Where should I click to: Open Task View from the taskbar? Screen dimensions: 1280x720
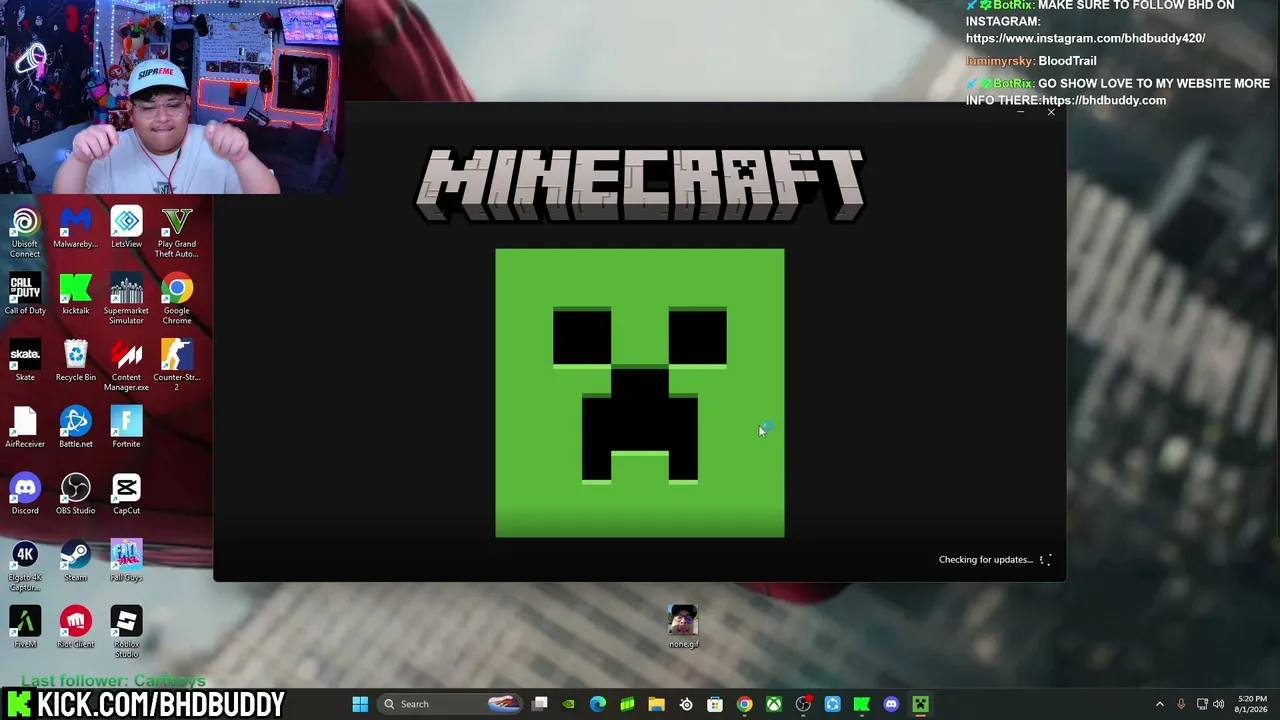coord(540,704)
